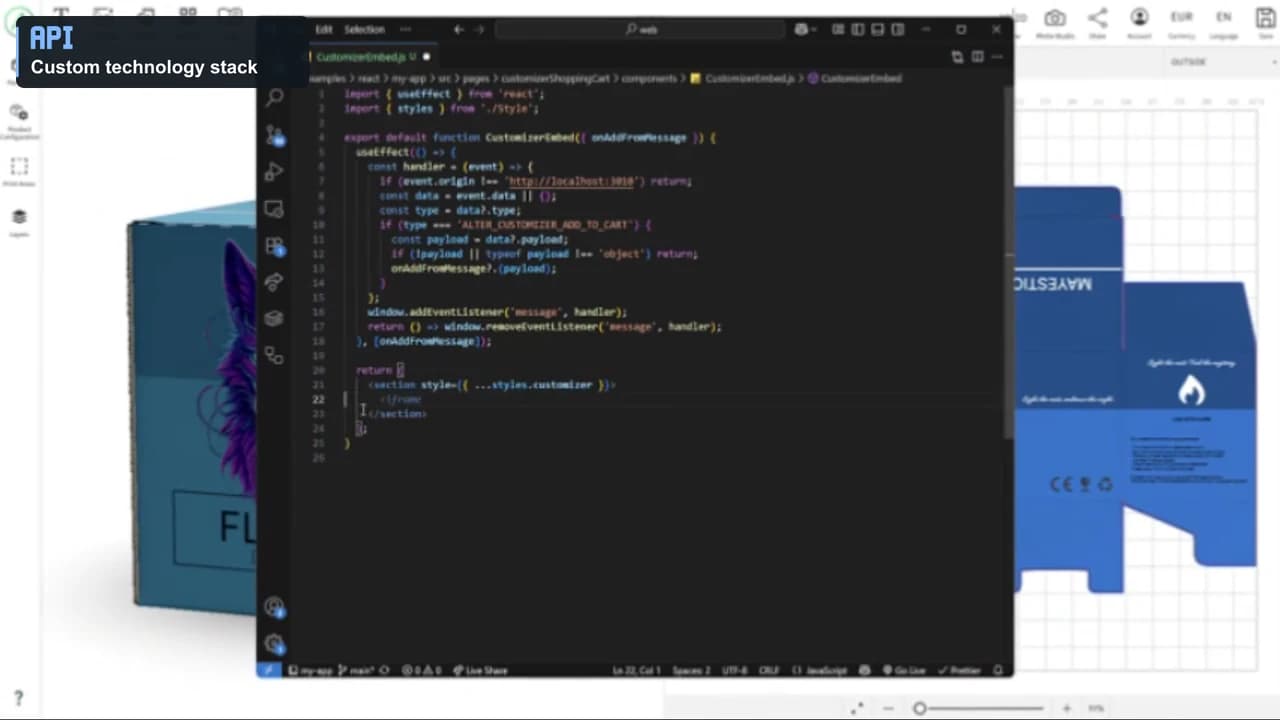
Task: Open Product Configuration in the left sidebar
Action: 19,119
